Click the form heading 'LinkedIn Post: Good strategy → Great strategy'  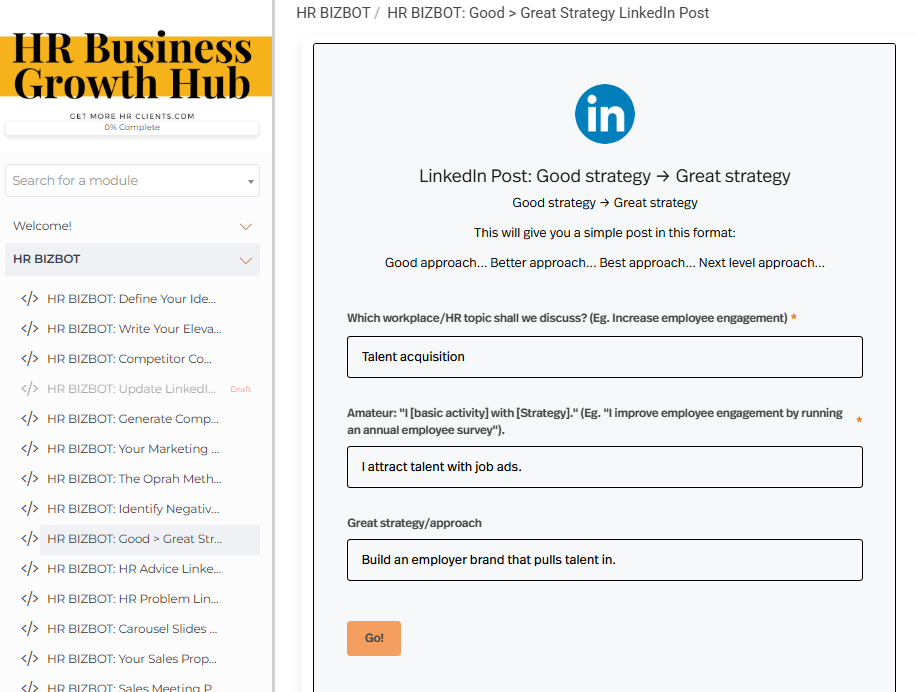point(605,176)
